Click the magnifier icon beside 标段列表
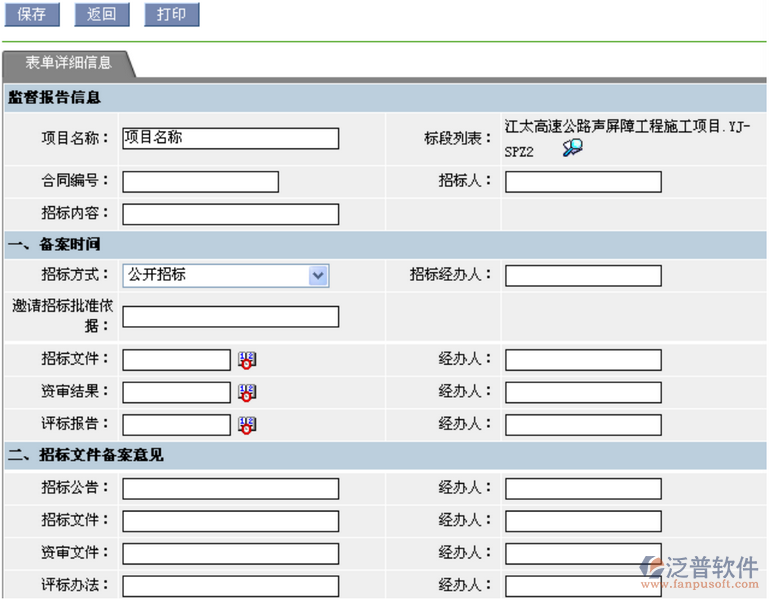 click(572, 149)
